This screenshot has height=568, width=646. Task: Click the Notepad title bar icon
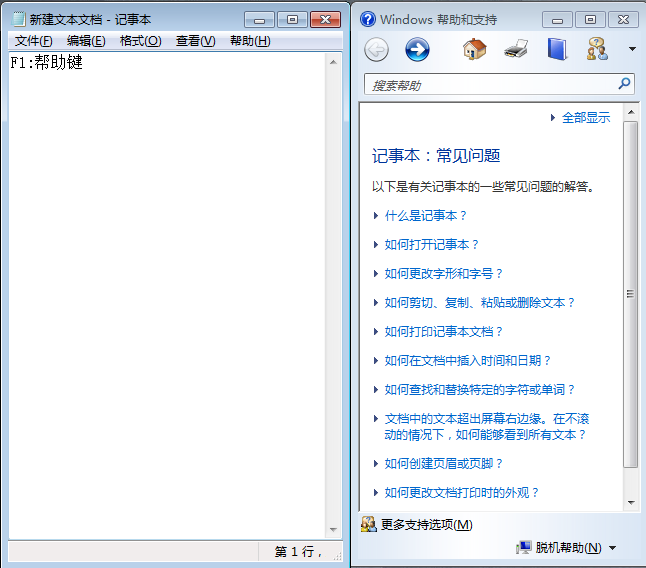(x=19, y=19)
